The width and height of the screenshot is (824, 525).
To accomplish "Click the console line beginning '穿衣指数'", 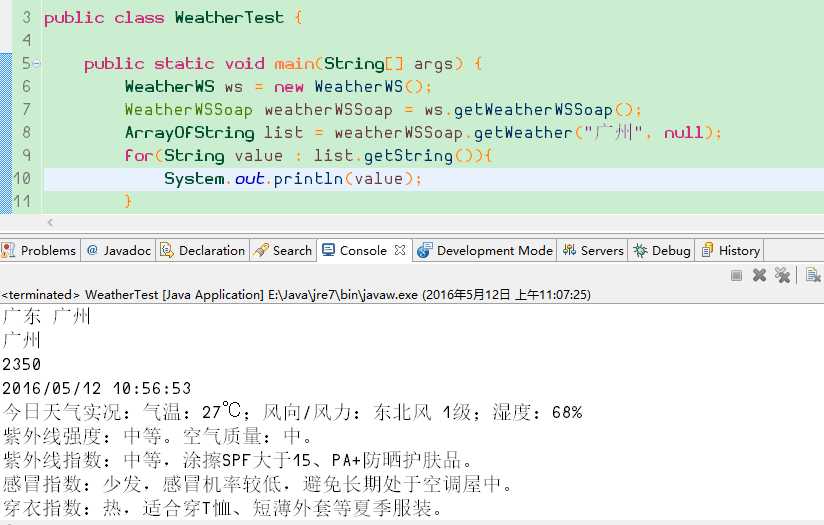I will click(x=223, y=508).
